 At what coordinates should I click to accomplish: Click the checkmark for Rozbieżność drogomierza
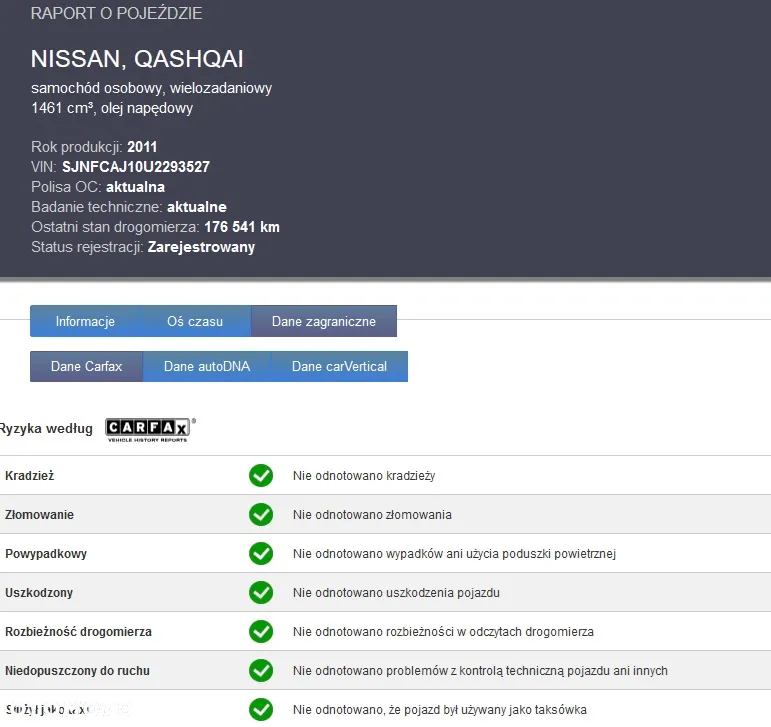(x=261, y=632)
